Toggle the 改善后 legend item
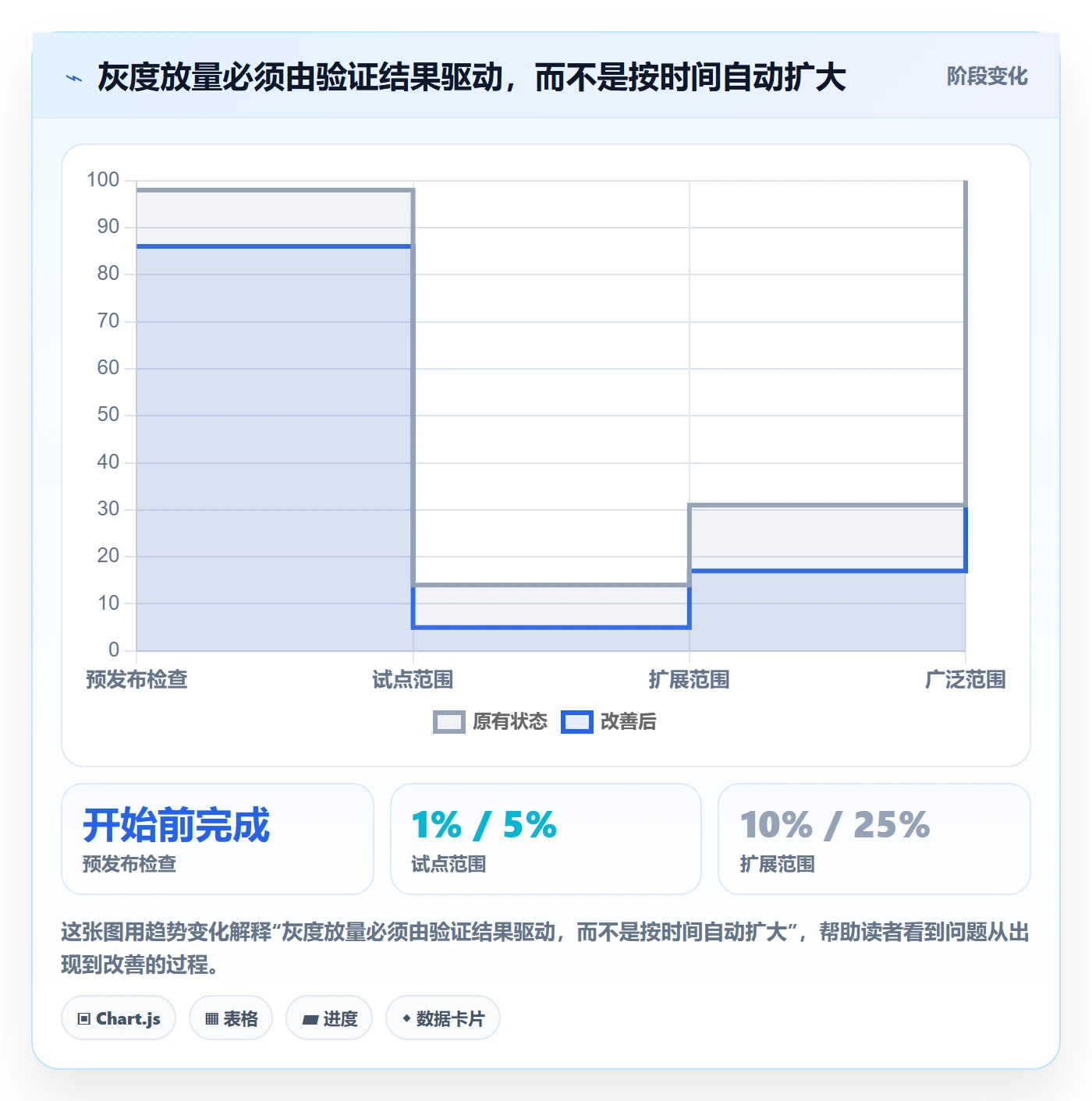Image resolution: width=1092 pixels, height=1101 pixels. (608, 722)
